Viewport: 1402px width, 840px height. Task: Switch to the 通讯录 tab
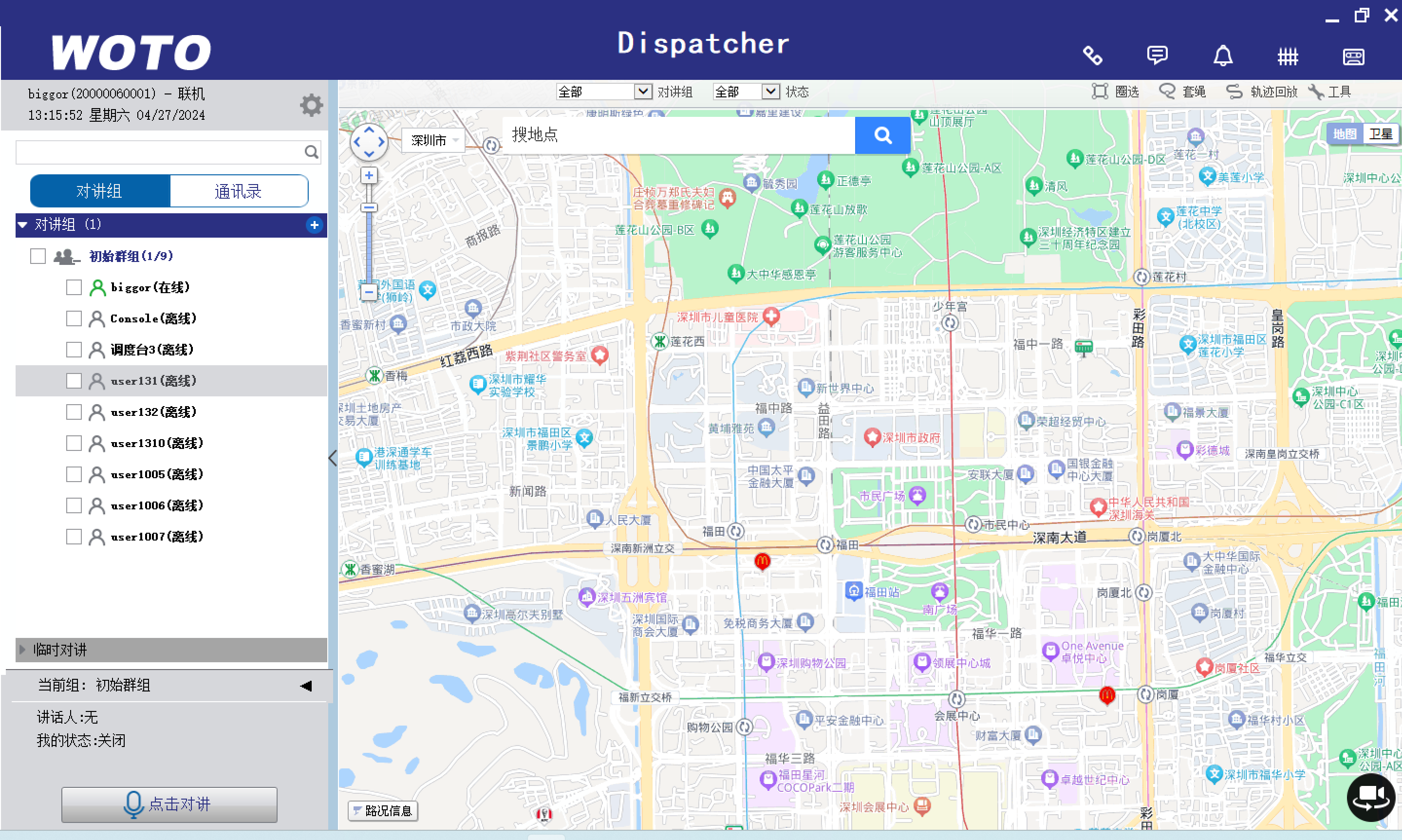[x=238, y=191]
